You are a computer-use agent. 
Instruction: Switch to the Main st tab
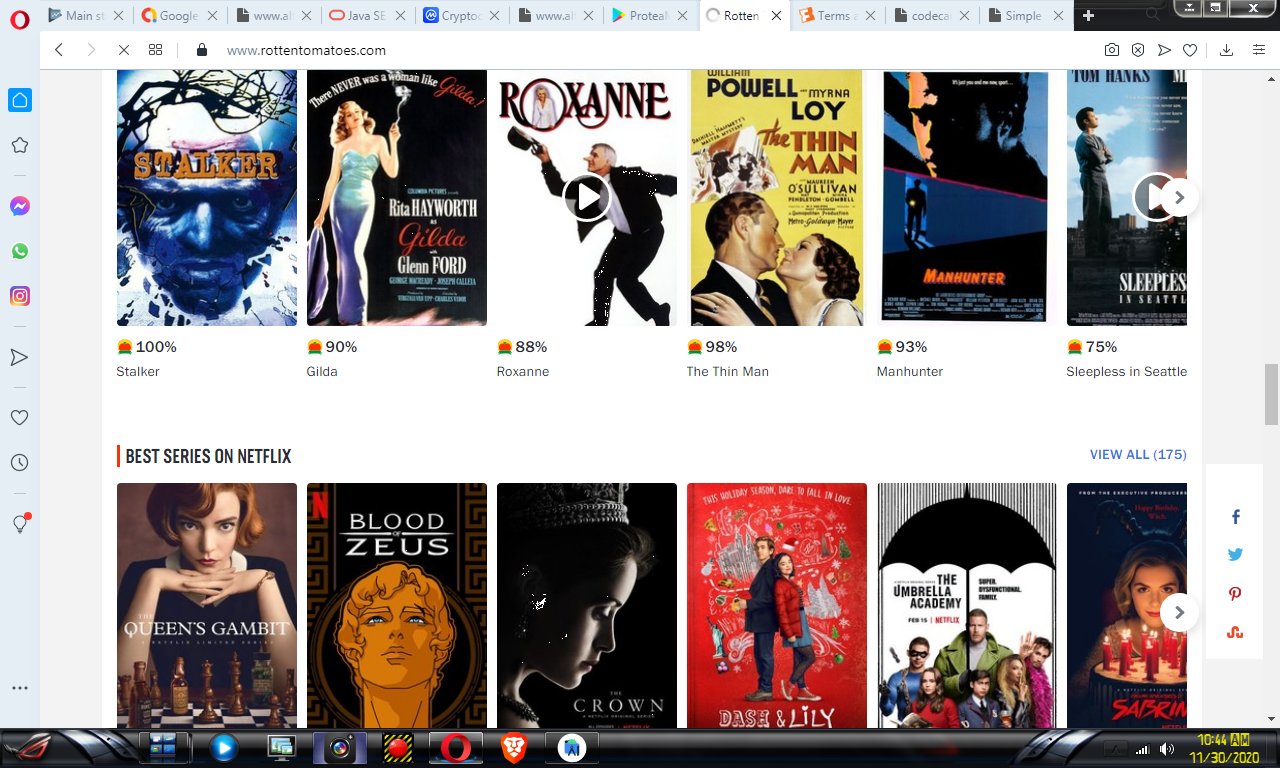(x=86, y=16)
